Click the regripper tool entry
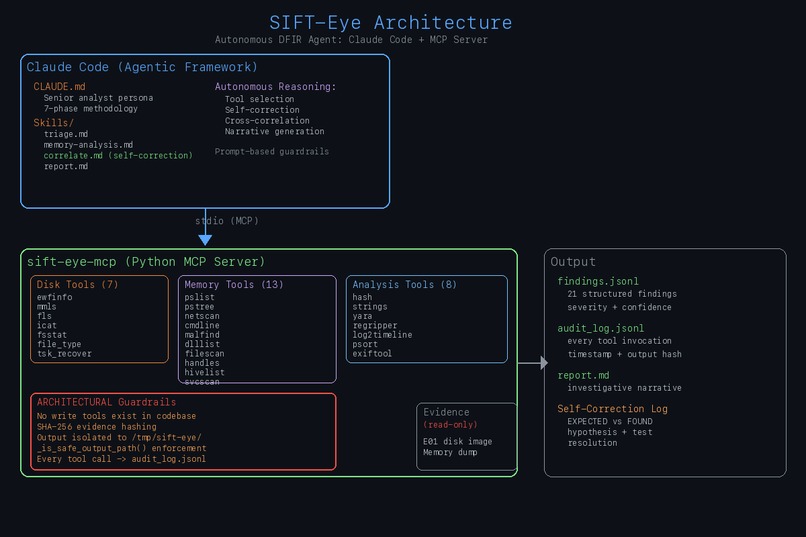Viewport: 806px width, 537px height. [375, 325]
